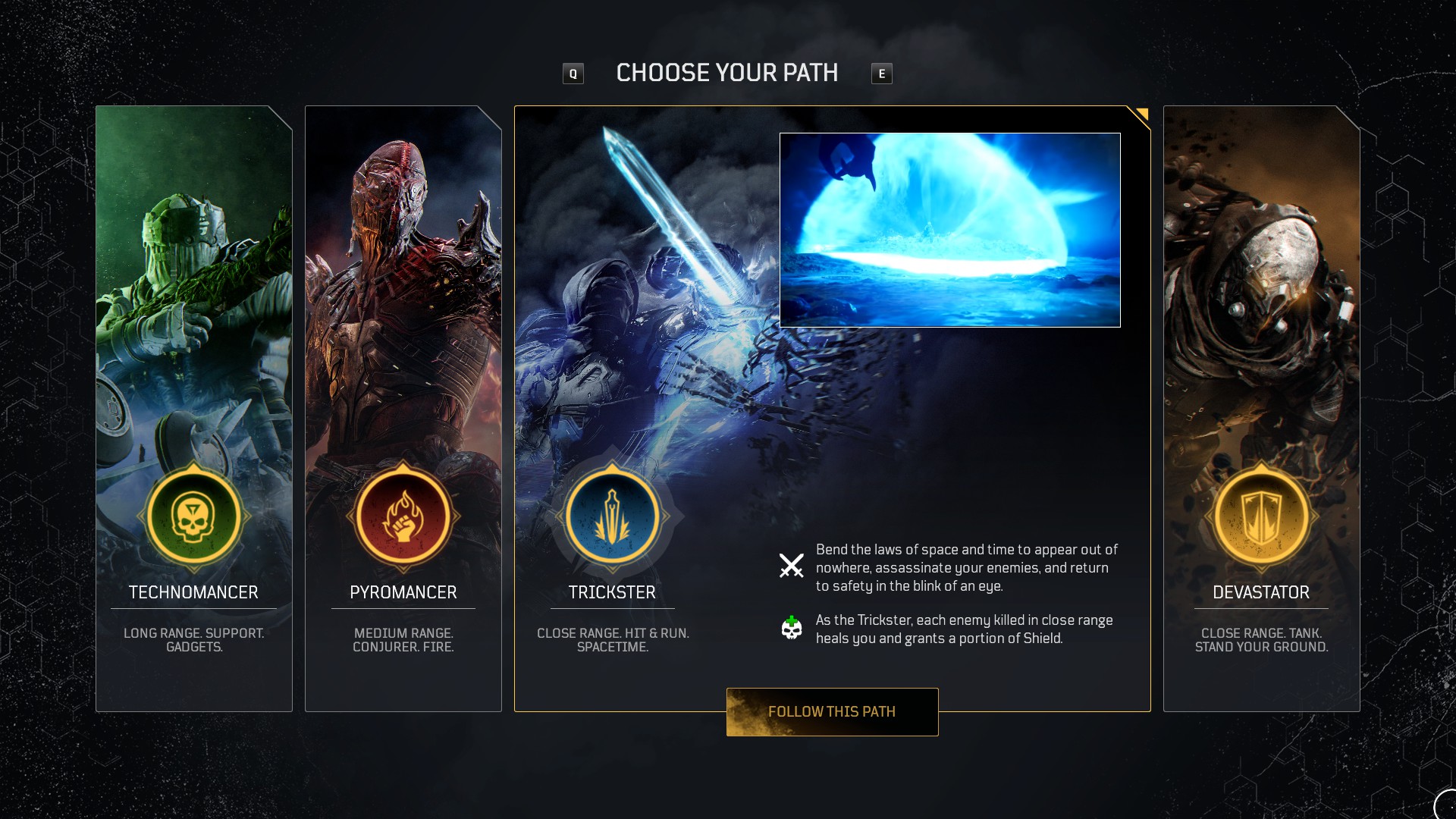
Task: Select the Technomancer skull emblem
Action: (194, 516)
